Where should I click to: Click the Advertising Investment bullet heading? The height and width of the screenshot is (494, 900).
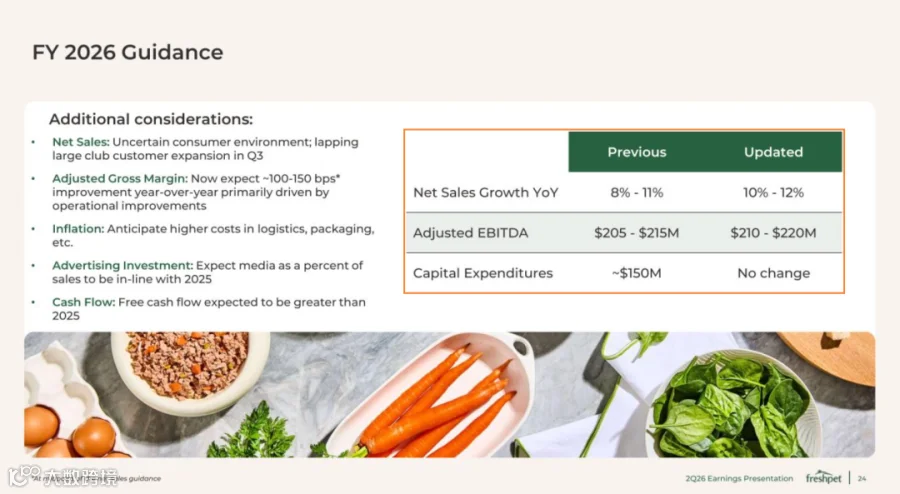click(122, 265)
